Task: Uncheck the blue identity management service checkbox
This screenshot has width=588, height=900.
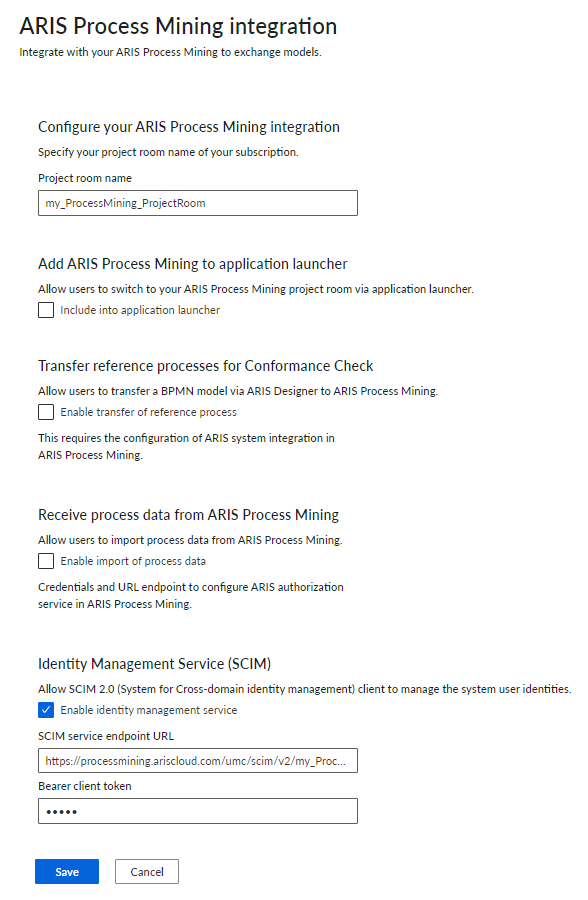Action: (46, 710)
